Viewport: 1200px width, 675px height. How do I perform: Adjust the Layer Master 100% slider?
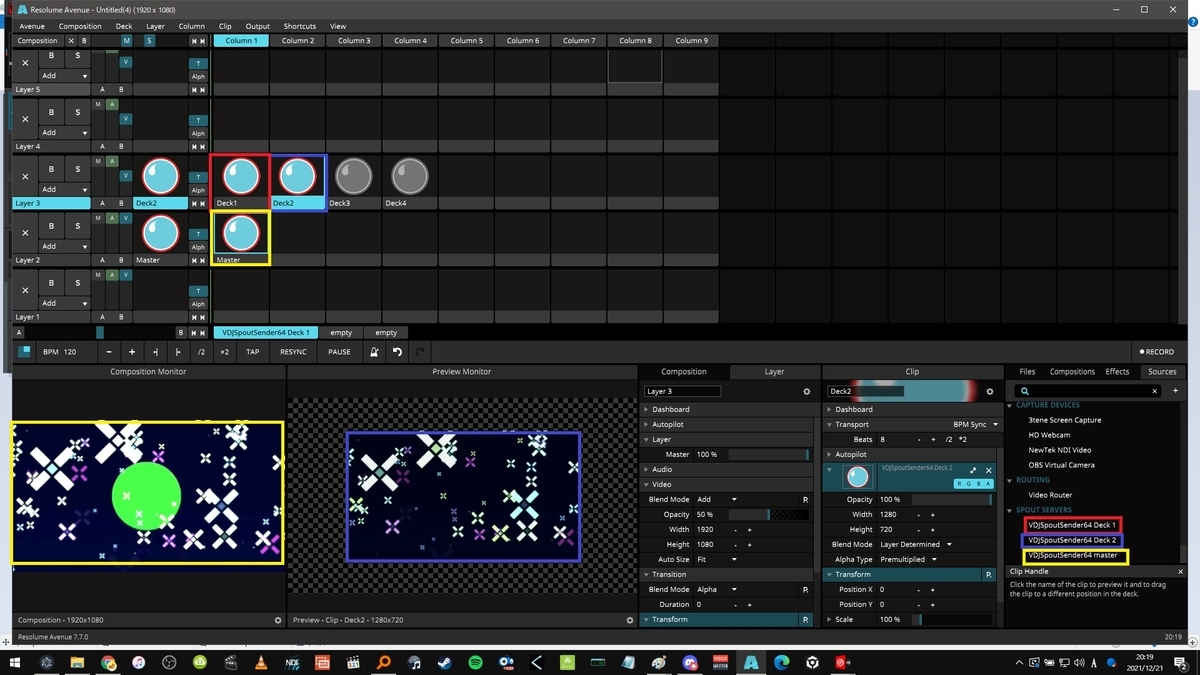pos(769,454)
